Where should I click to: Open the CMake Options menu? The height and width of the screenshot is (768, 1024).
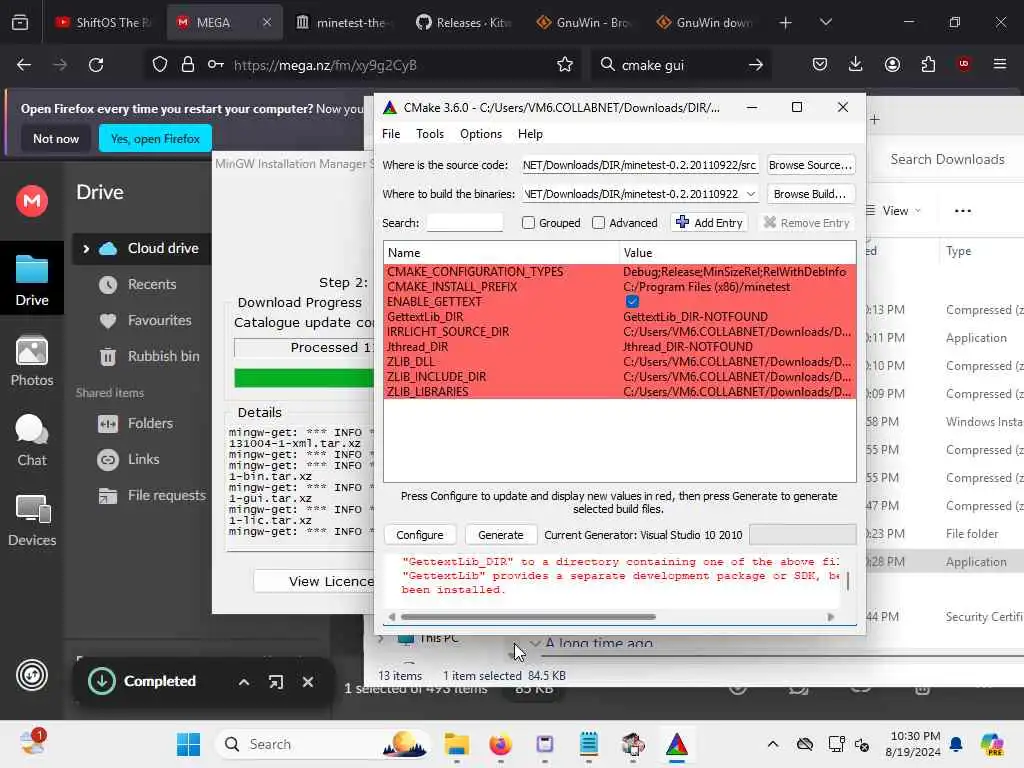(481, 134)
